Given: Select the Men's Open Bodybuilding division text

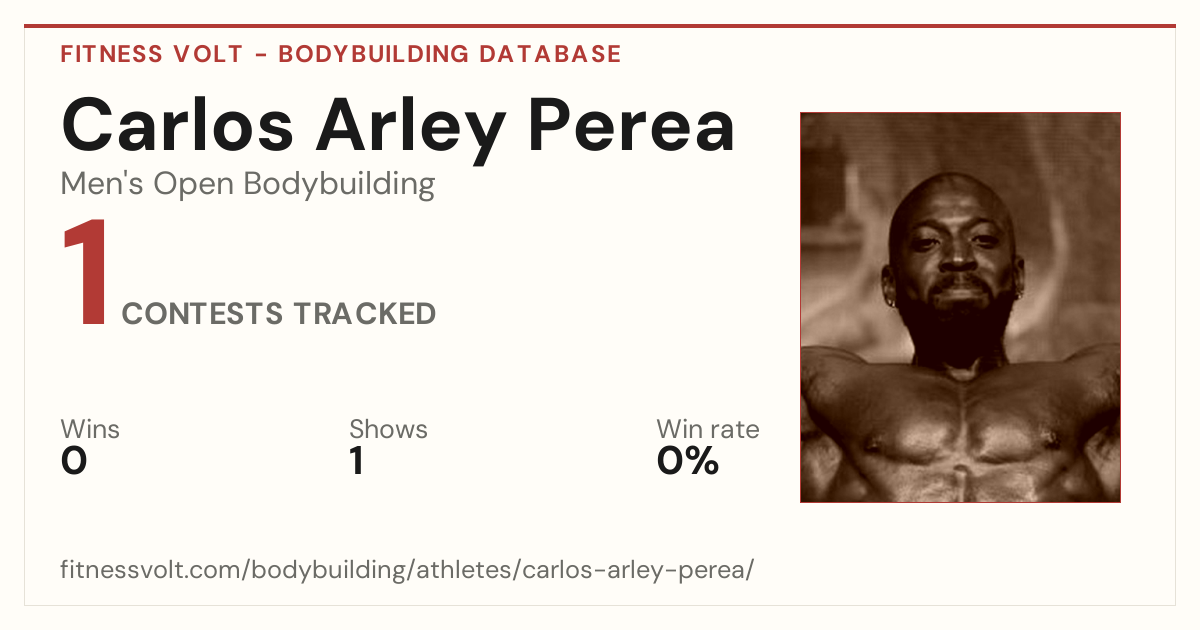Looking at the screenshot, I should (x=248, y=185).
